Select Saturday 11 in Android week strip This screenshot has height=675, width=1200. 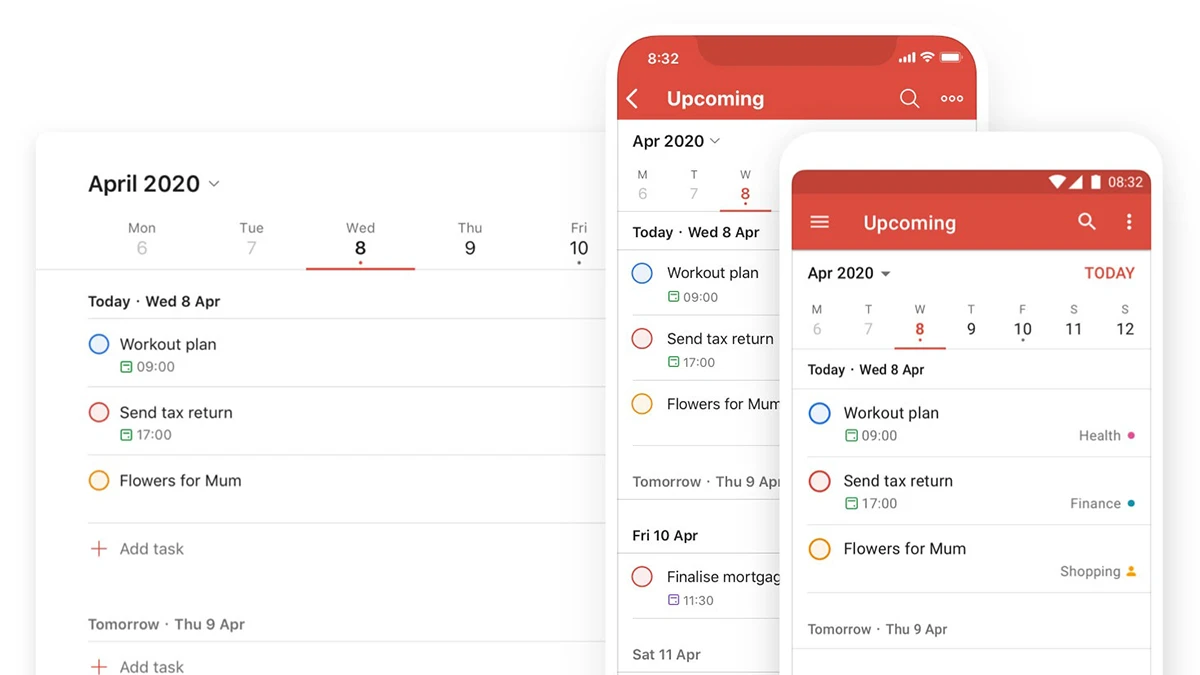tap(1073, 321)
